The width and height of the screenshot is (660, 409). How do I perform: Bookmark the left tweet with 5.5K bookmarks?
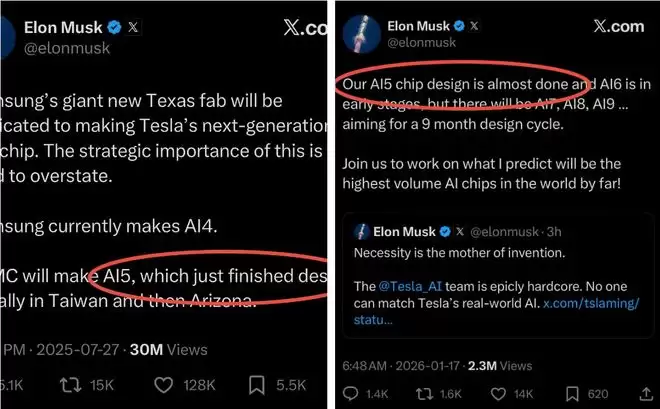coord(257,386)
